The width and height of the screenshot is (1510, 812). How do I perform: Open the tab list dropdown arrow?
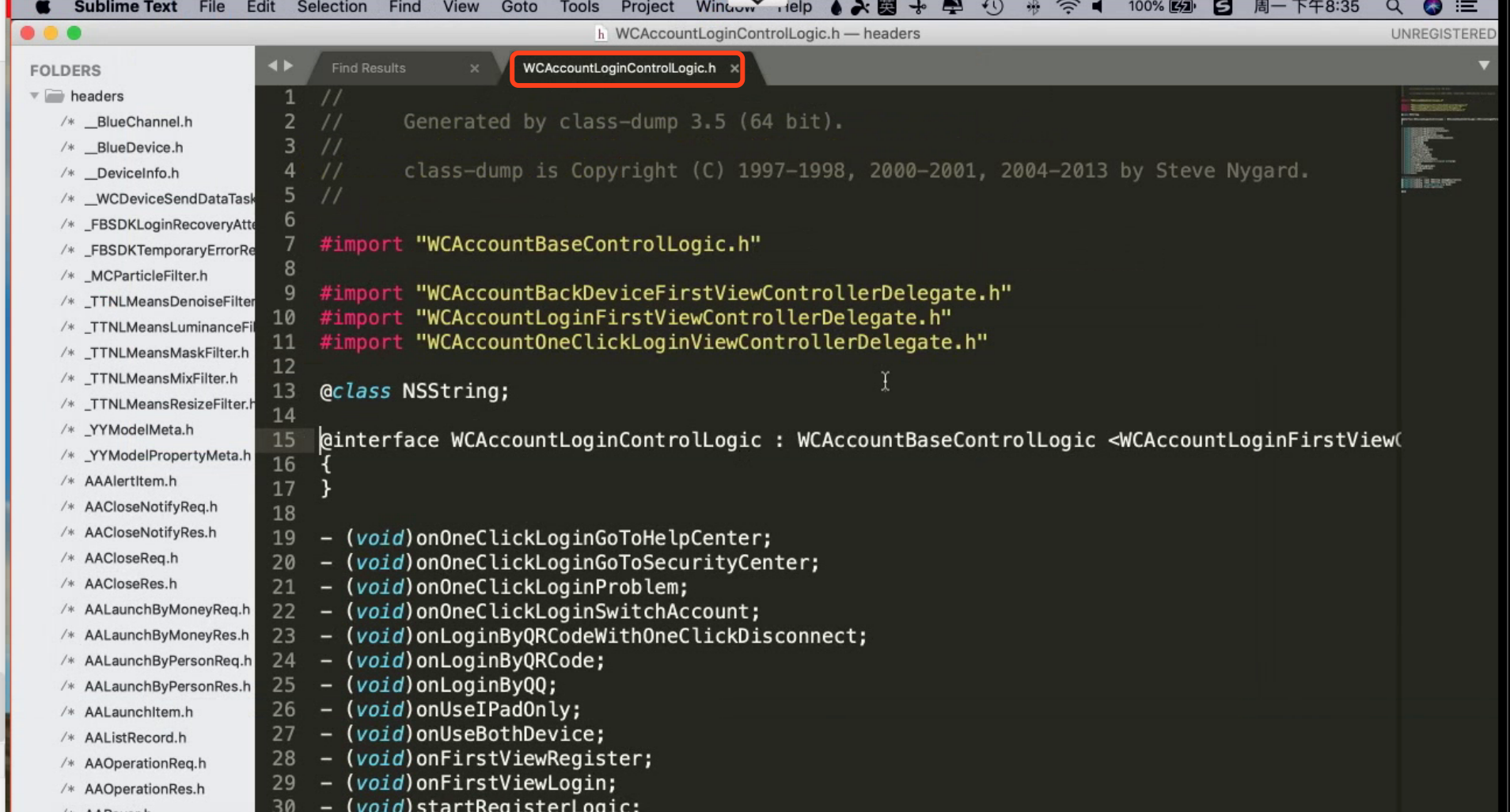click(1484, 66)
